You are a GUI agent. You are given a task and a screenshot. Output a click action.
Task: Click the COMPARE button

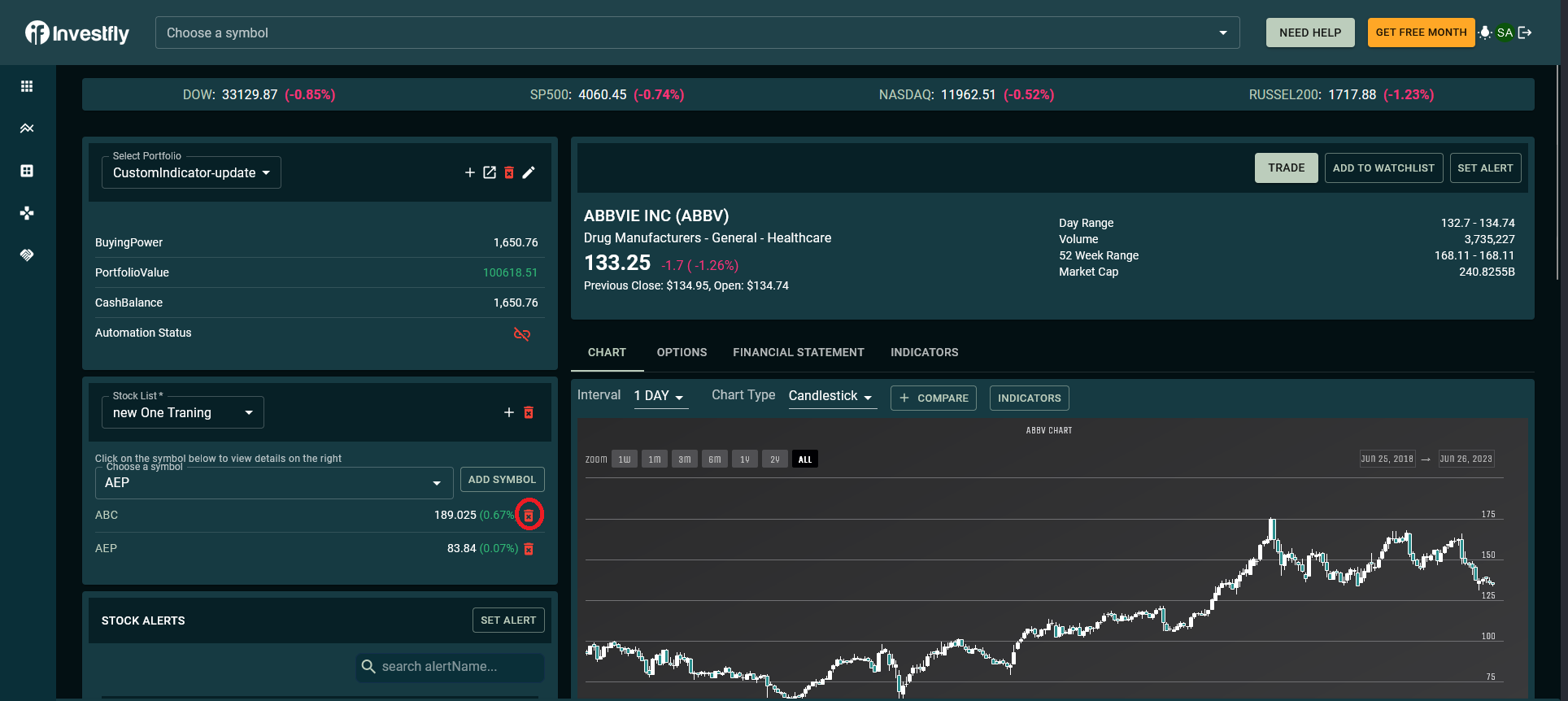coord(934,398)
